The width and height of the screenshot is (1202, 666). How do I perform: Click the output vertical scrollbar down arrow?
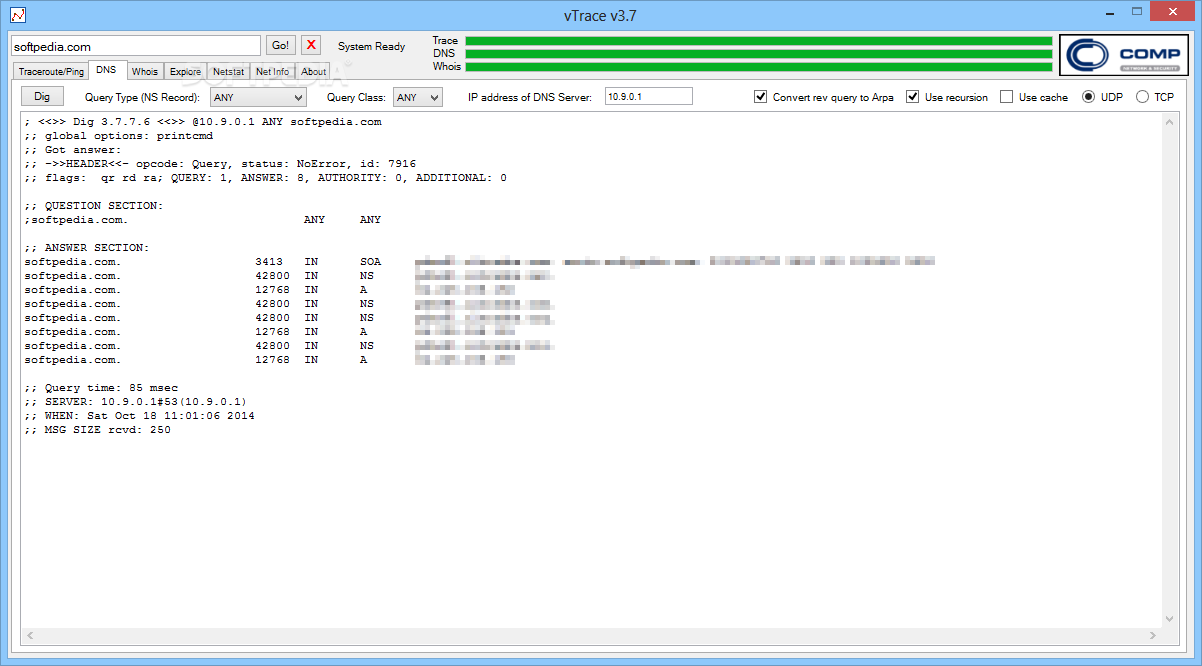click(1171, 620)
